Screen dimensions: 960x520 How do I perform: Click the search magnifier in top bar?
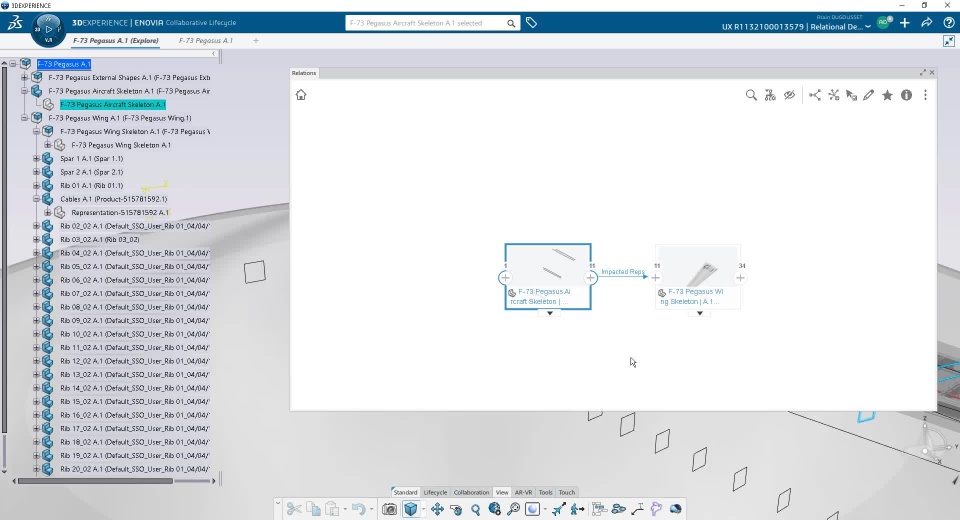[x=511, y=23]
